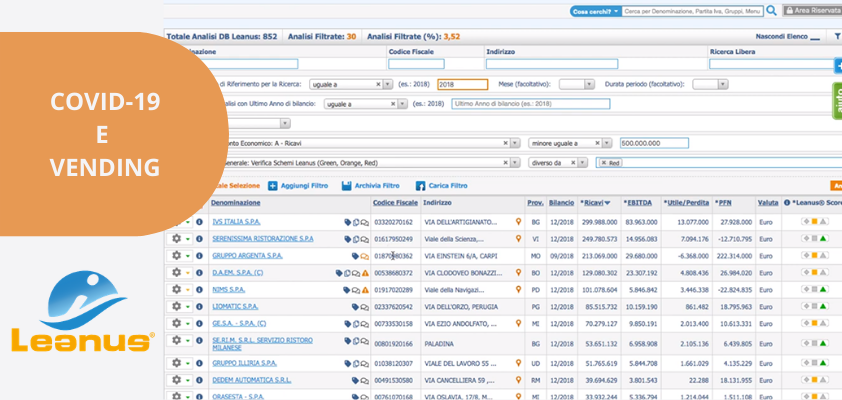Click Carica Filtro button

pyautogui.click(x=442, y=186)
